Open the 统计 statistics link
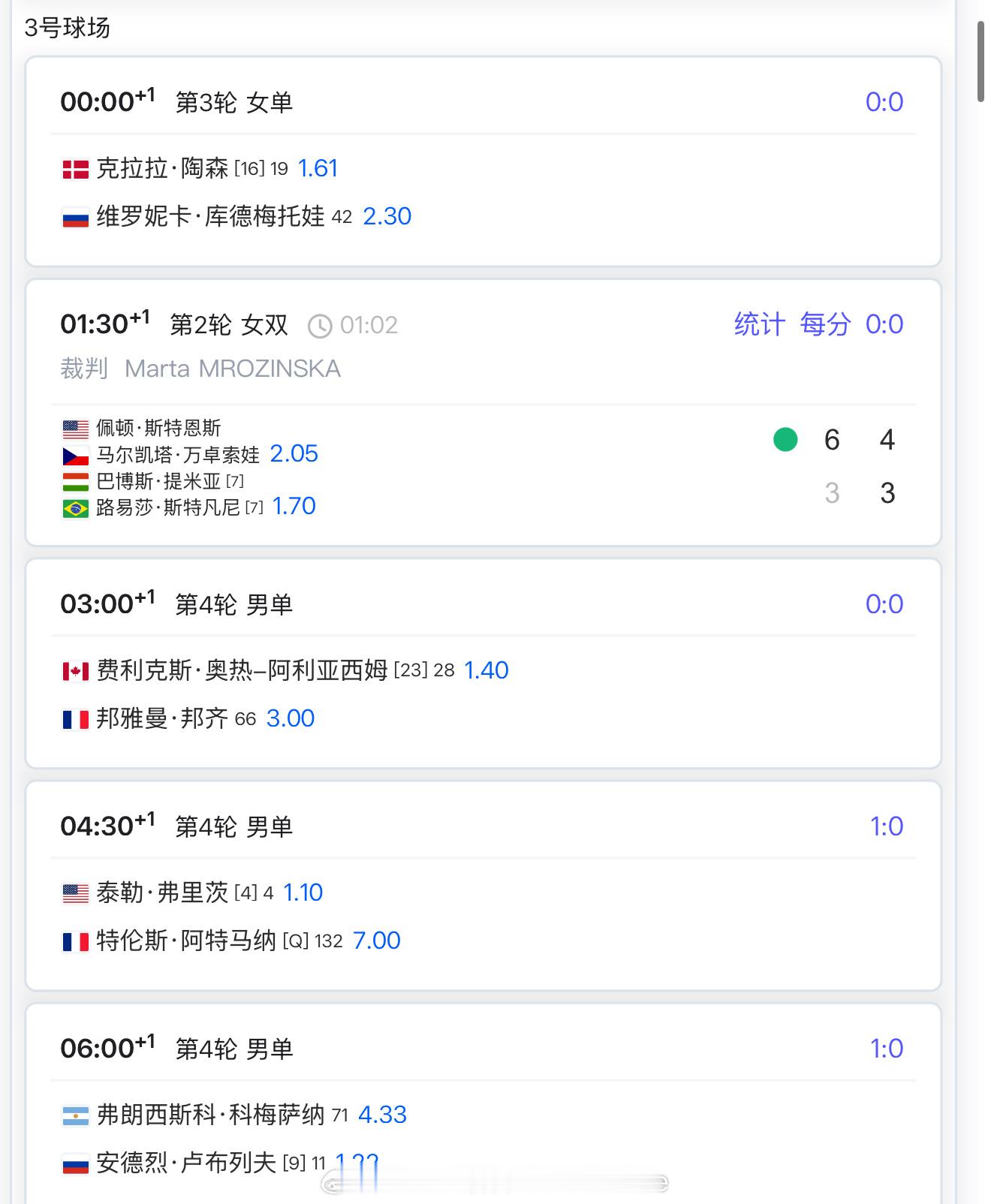Viewport: 991px width, 1204px height. [x=760, y=324]
